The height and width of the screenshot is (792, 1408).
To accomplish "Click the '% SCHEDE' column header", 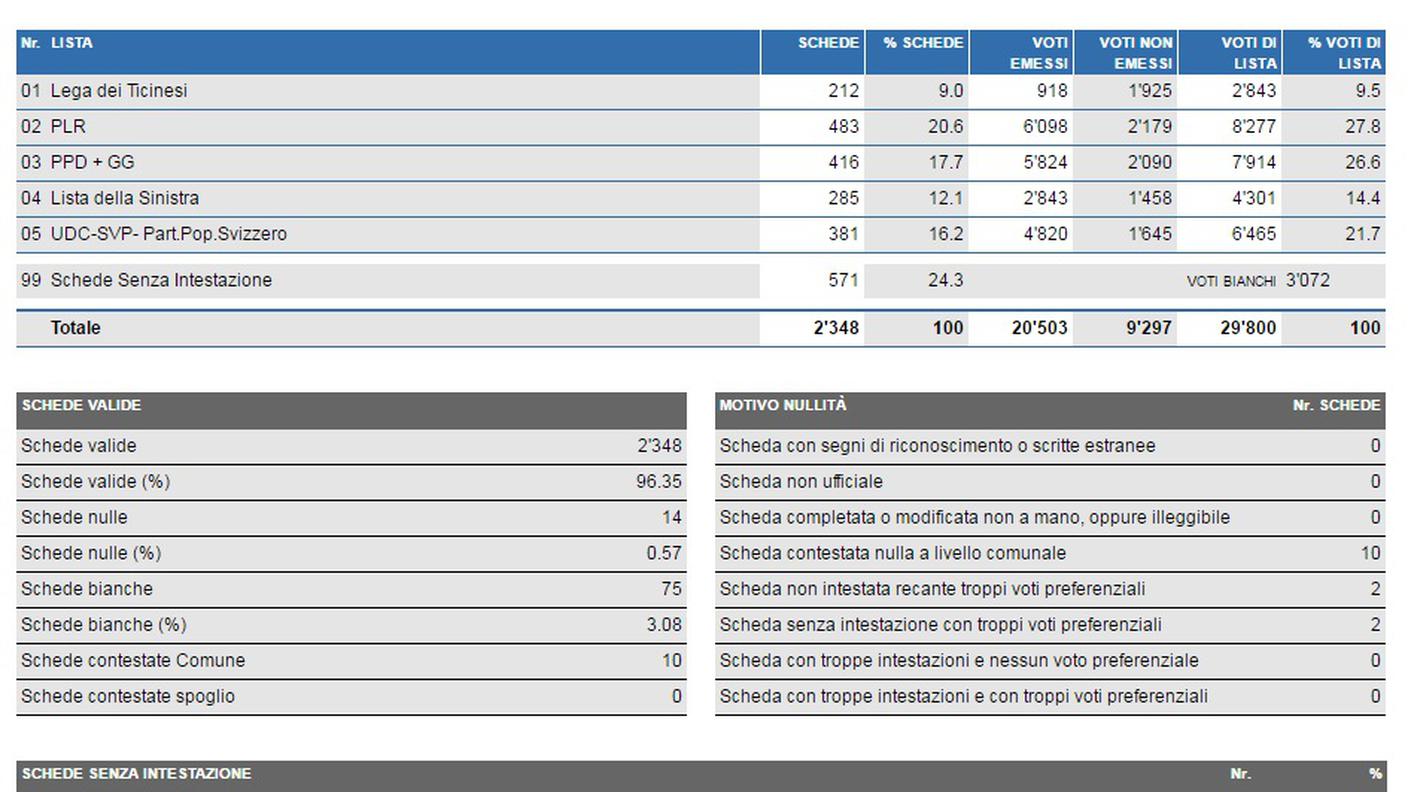I will coord(923,43).
